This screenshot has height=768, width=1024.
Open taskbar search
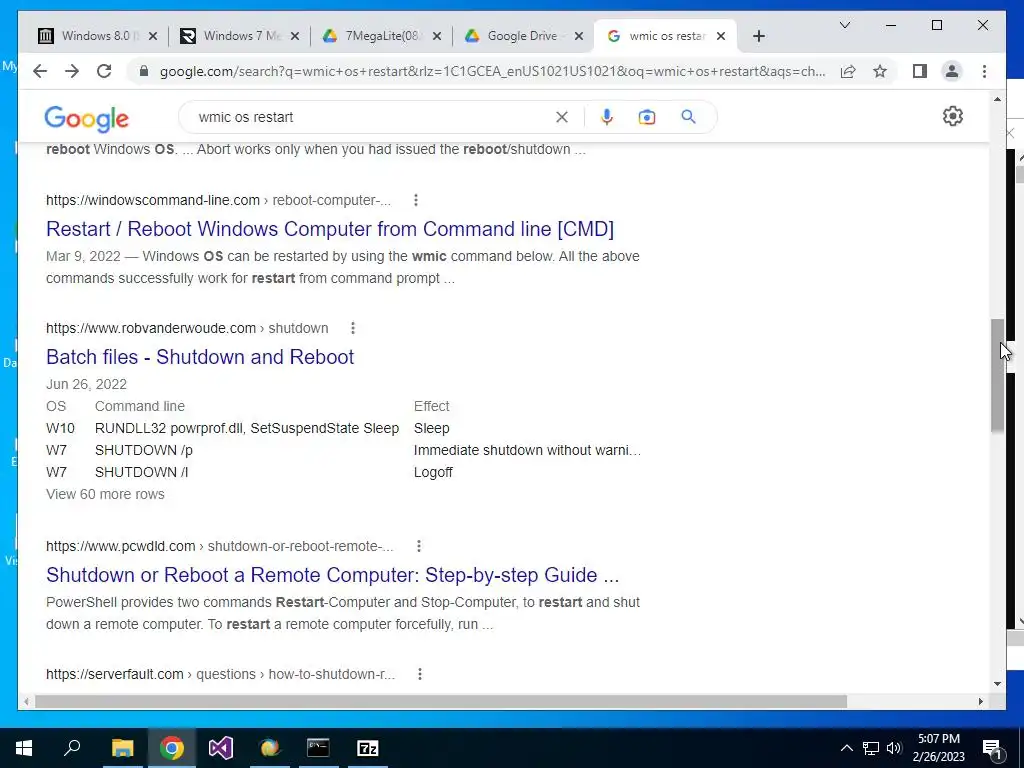(x=72, y=748)
